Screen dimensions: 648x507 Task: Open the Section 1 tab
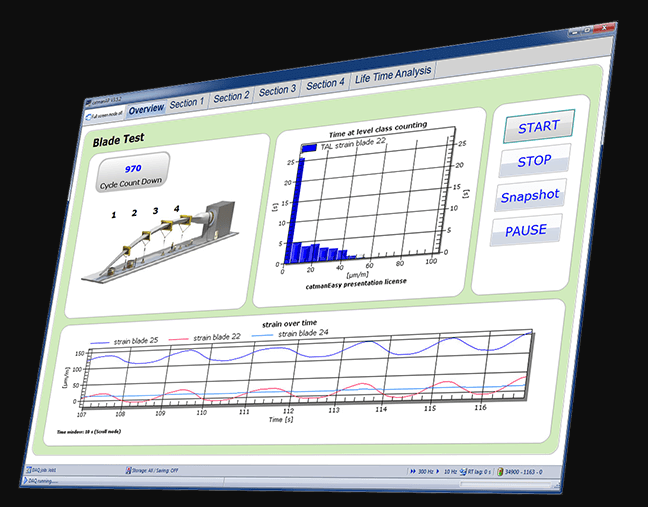point(187,102)
